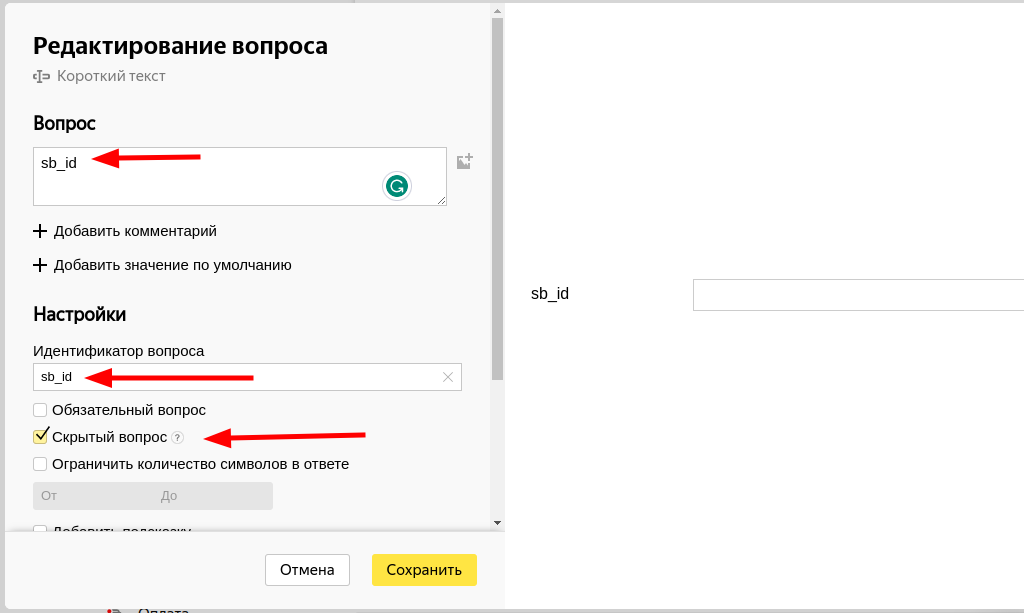The width and height of the screenshot is (1024, 613).
Task: Click into the Идентификатор вопроса input
Action: coord(235,377)
